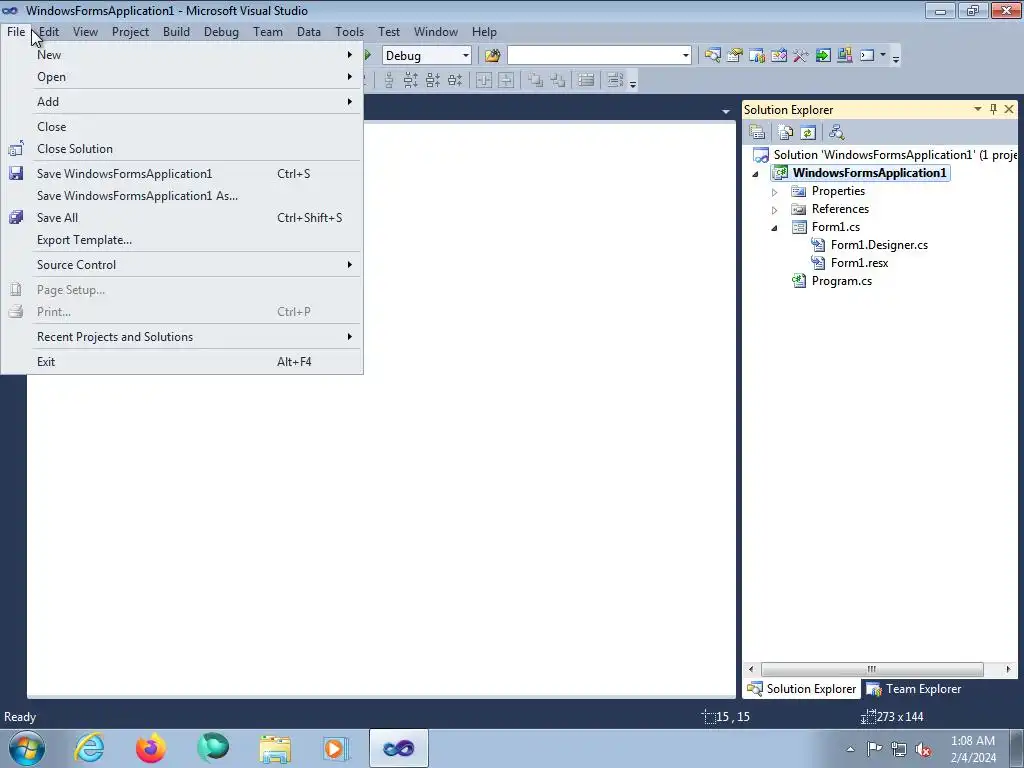This screenshot has height=768, width=1024.
Task: Show hidden tray icons arrow
Action: pyautogui.click(x=850, y=749)
